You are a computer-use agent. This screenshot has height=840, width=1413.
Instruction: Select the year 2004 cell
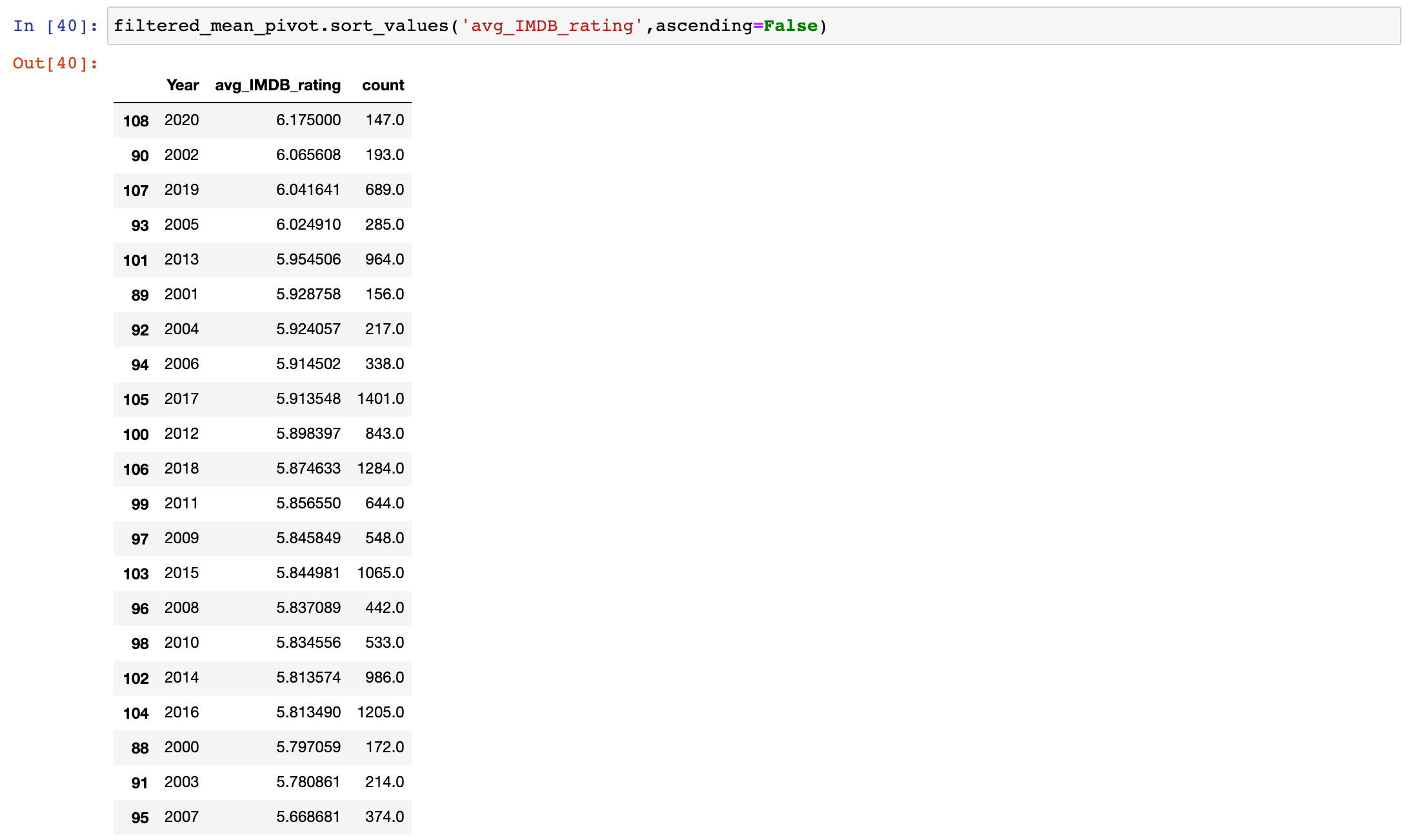coord(181,329)
